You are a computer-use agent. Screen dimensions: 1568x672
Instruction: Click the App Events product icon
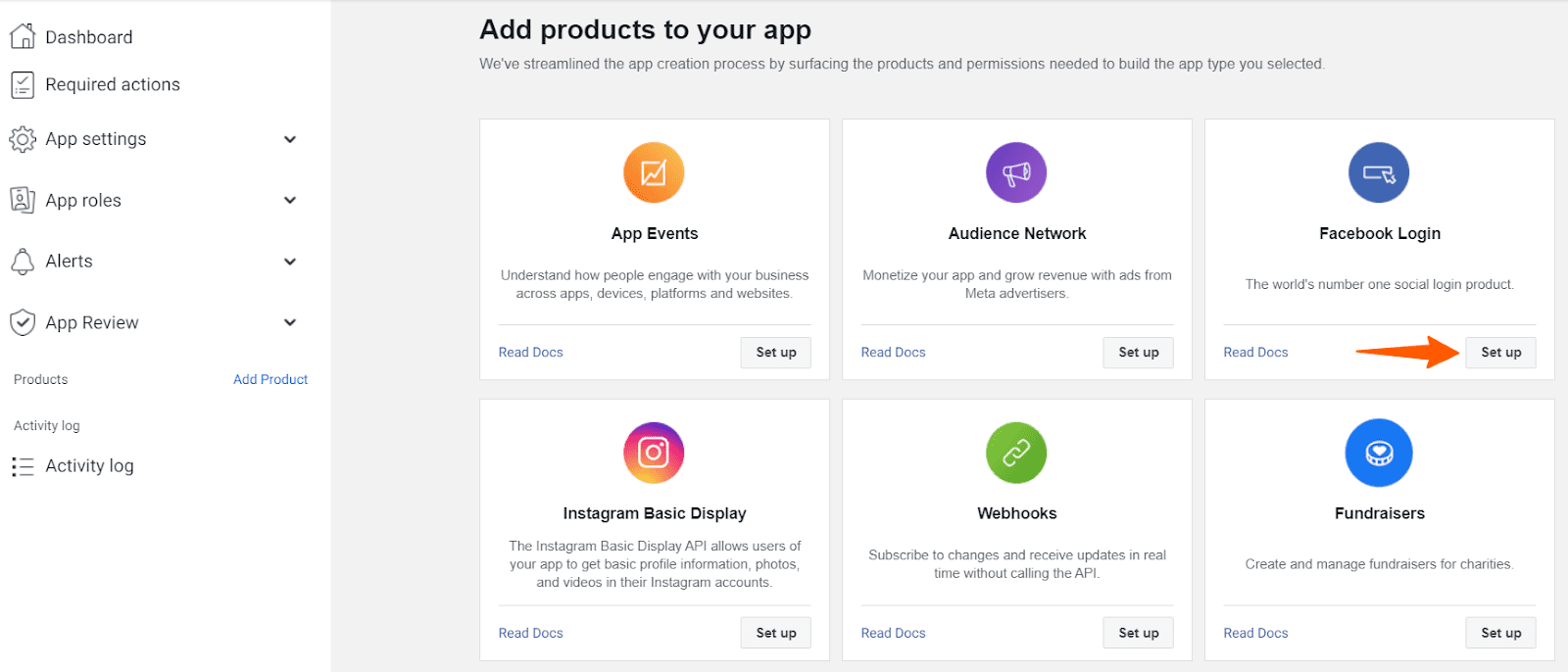(x=654, y=171)
